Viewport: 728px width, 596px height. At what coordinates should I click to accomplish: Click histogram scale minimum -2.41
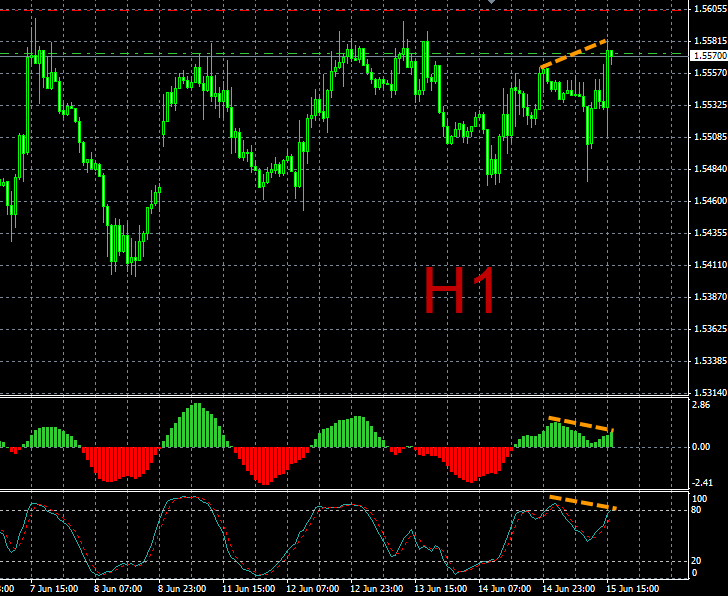pyautogui.click(x=702, y=483)
